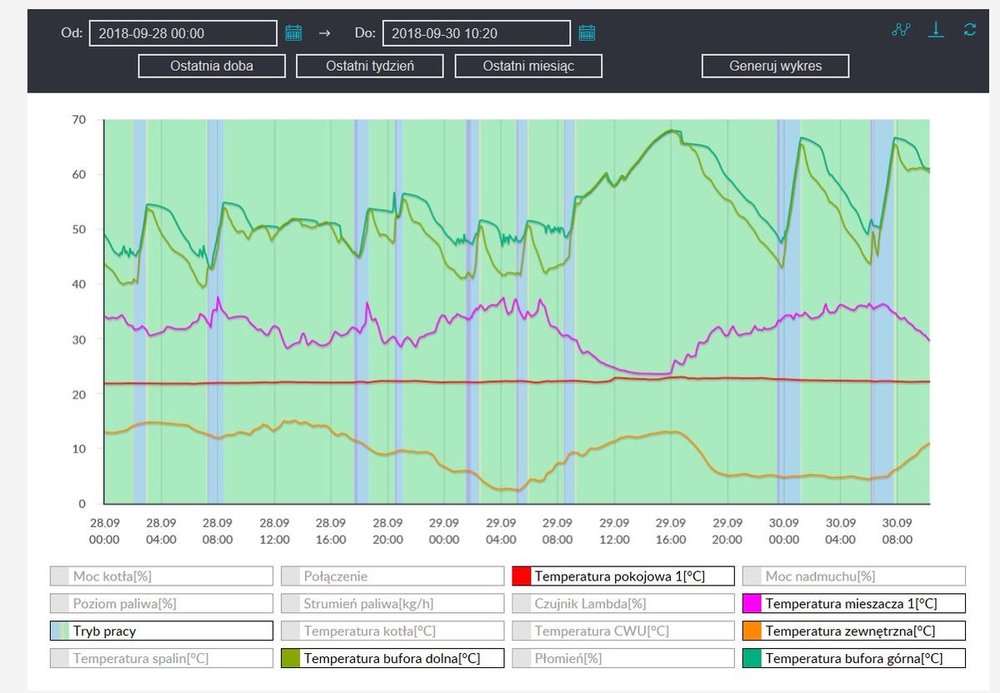This screenshot has width=1000, height=693.
Task: Select 'Ostatni miesiąc' time range
Action: click(x=529, y=66)
